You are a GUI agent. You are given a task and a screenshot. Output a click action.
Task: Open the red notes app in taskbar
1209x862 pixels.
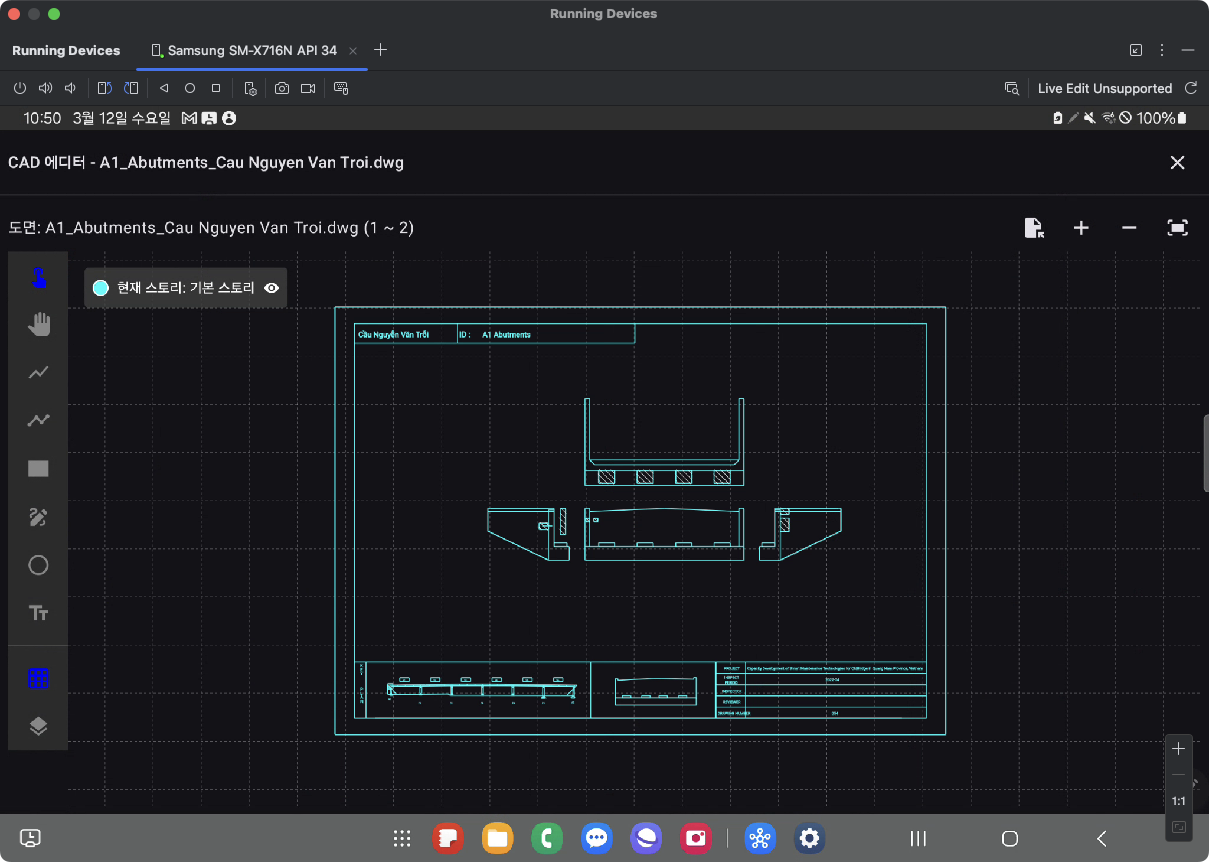coord(447,838)
